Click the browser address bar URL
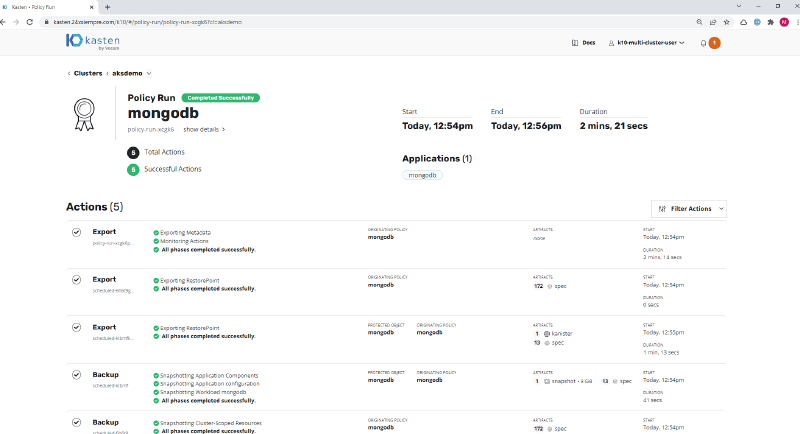The width and height of the screenshot is (800, 434). [147, 22]
